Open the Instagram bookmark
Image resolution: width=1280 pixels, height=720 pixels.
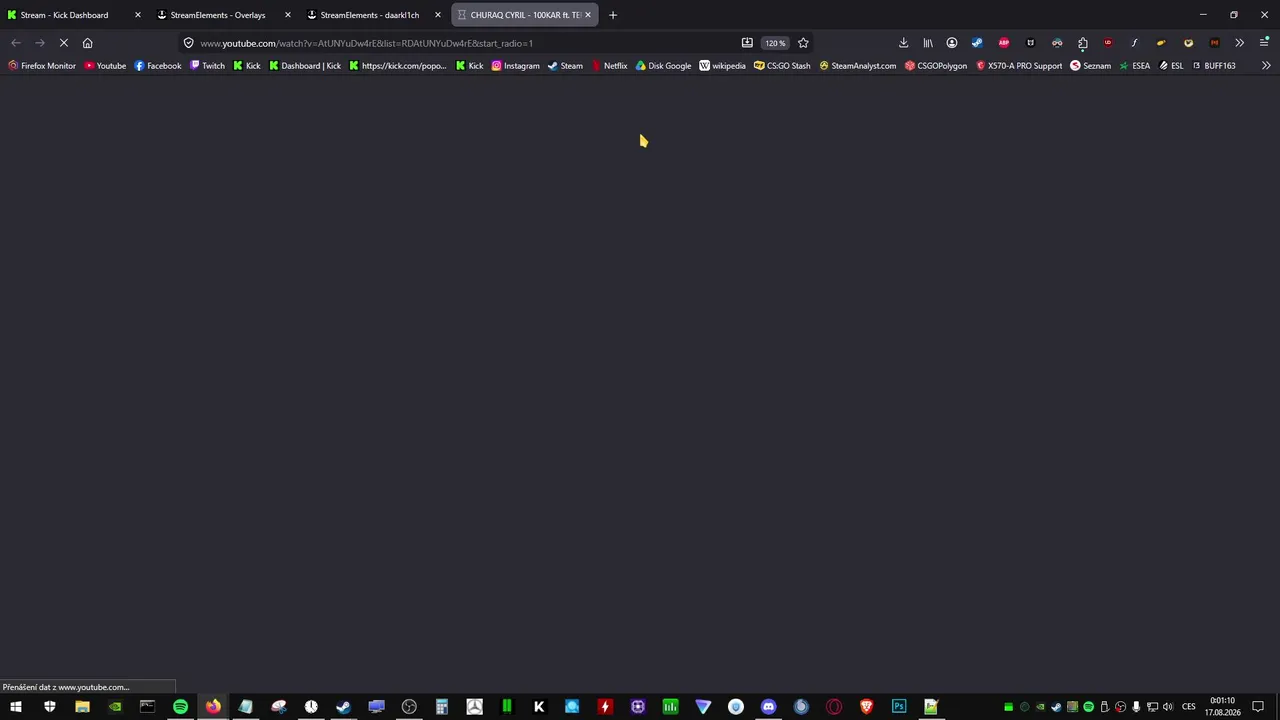click(x=515, y=66)
